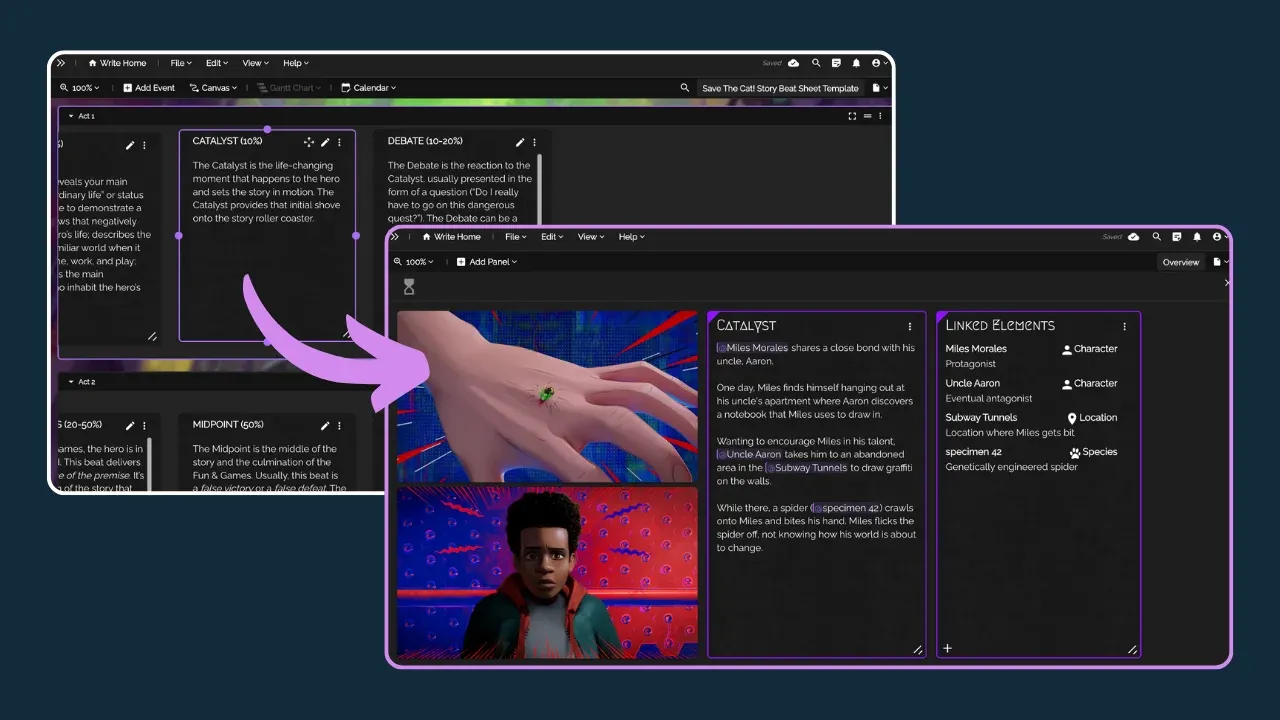Expand the Add Panel dropdown
Screen dimensions: 1280x720
(x=487, y=262)
